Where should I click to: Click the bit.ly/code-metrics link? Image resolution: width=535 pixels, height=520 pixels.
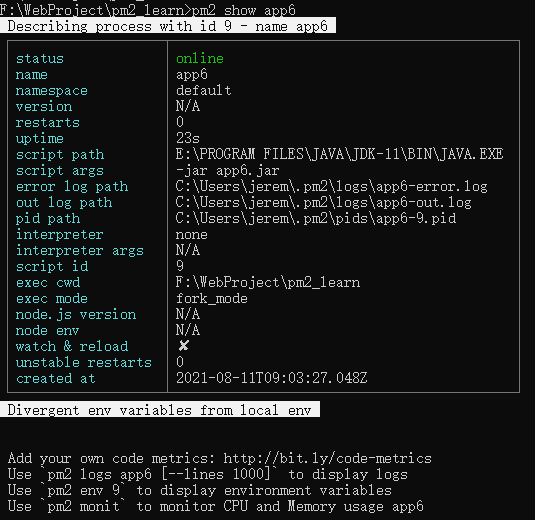point(328,458)
